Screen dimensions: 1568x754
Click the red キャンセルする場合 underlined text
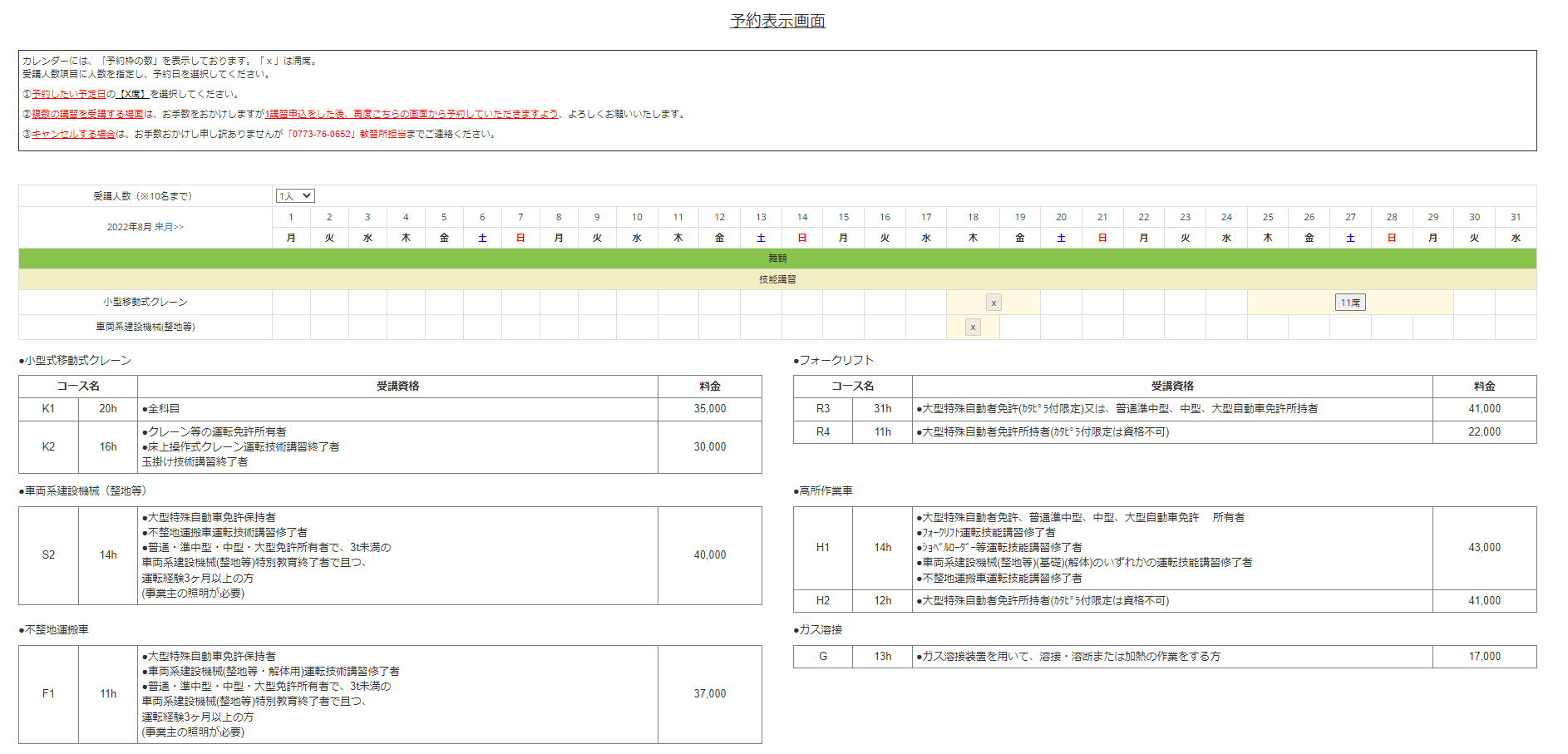[x=73, y=134]
